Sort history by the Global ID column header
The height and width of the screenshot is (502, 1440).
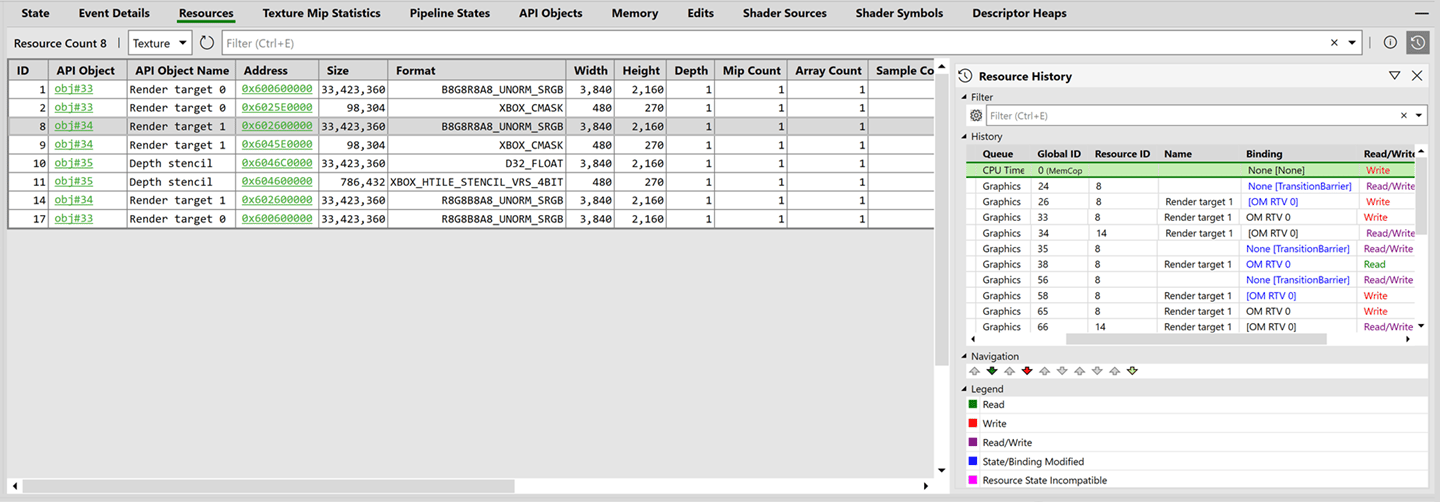click(x=1059, y=154)
